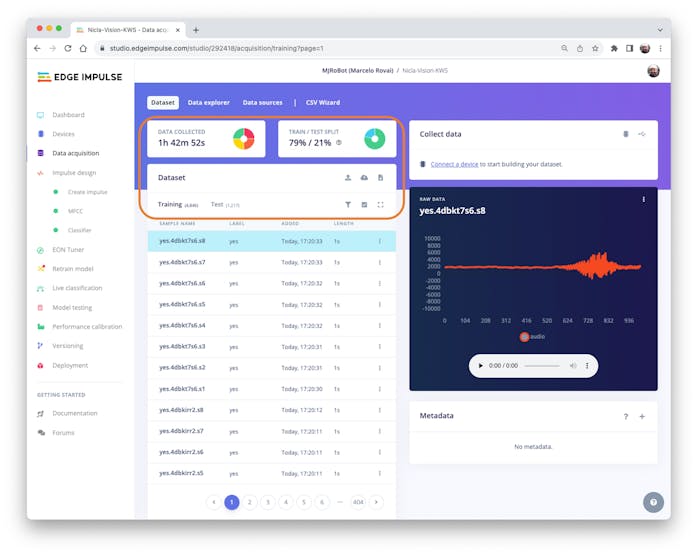The image size is (698, 555).
Task: Click Metadata help question mark
Action: (626, 417)
